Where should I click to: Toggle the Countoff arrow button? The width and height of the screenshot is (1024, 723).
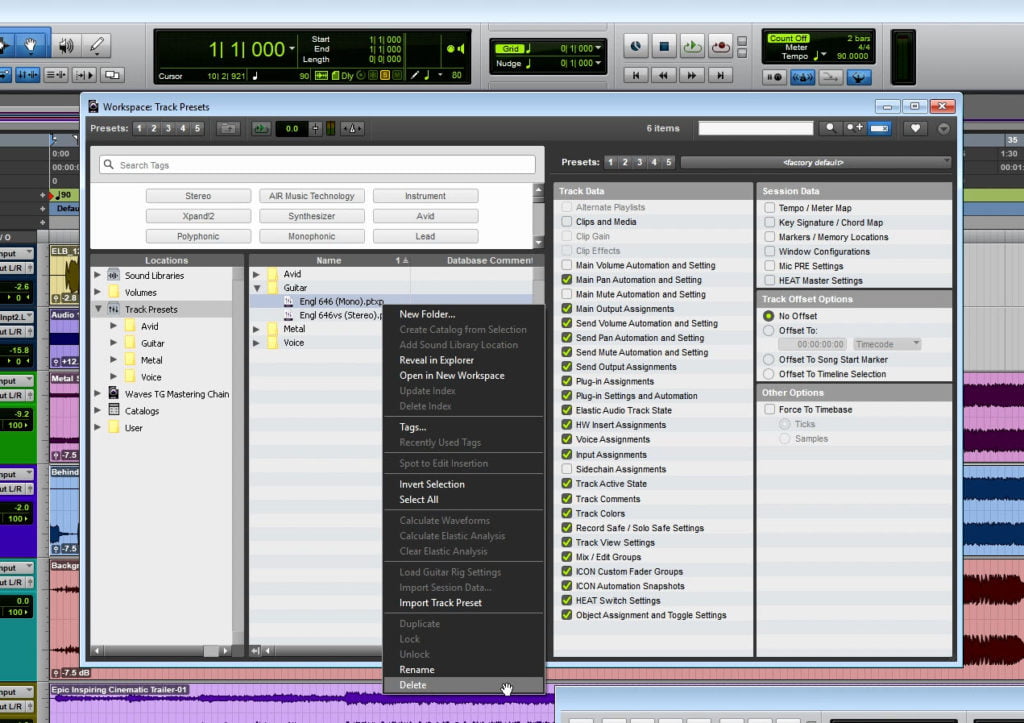[x=830, y=78]
